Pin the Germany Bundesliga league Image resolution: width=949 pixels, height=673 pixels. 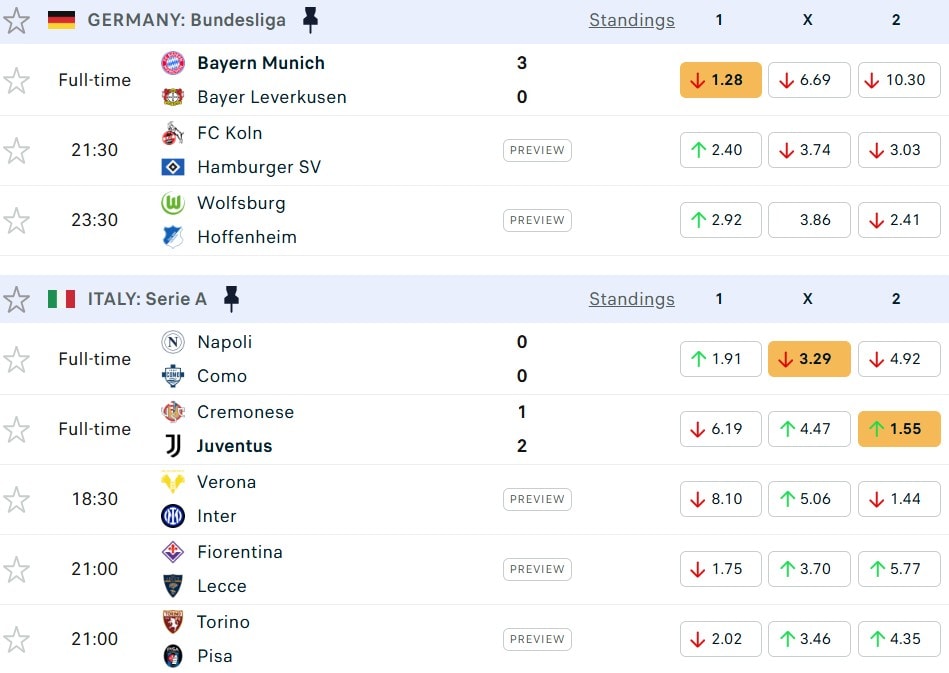pyautogui.click(x=310, y=20)
